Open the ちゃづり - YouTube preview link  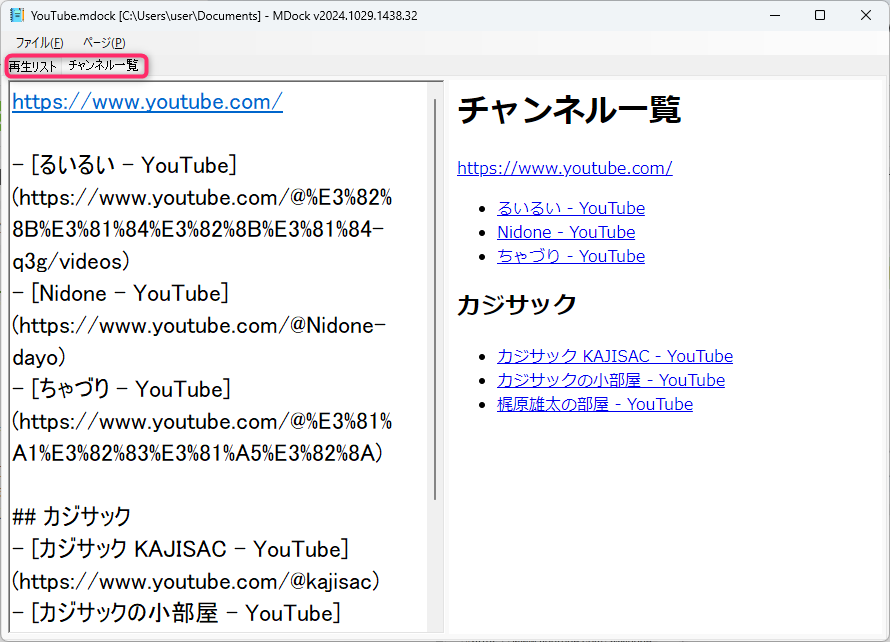point(570,256)
